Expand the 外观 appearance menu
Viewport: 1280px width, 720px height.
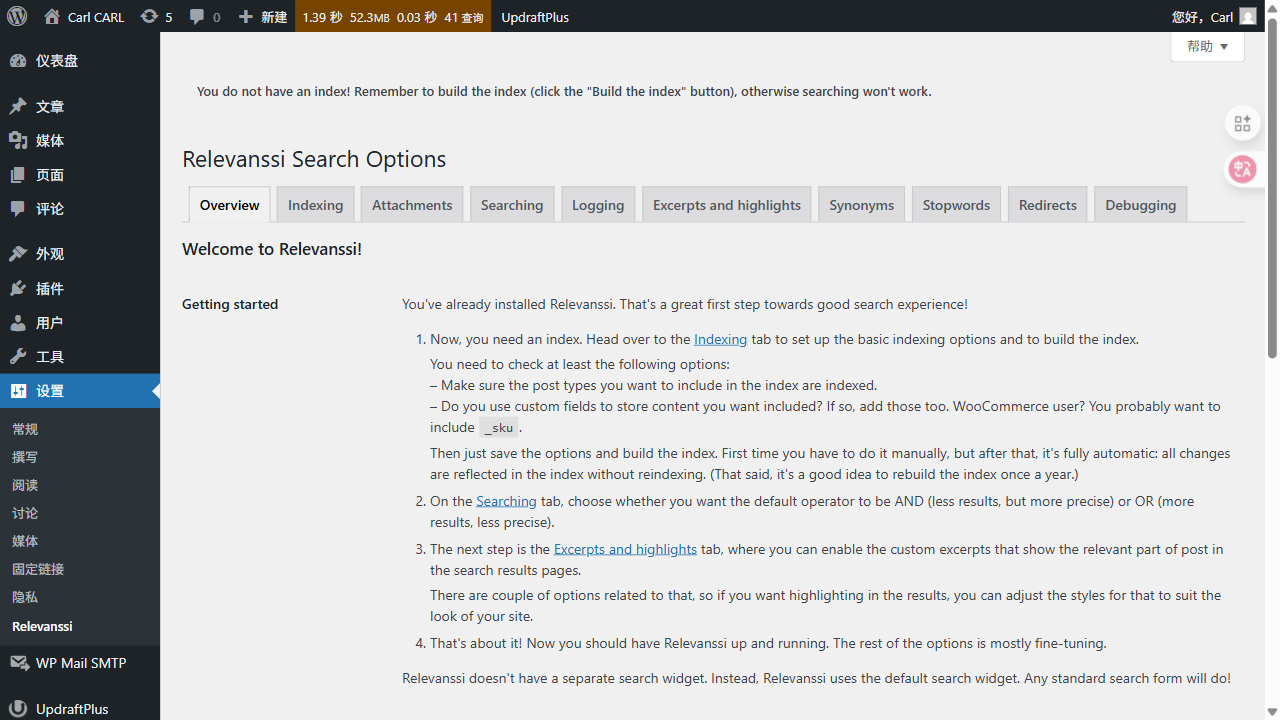[x=50, y=254]
